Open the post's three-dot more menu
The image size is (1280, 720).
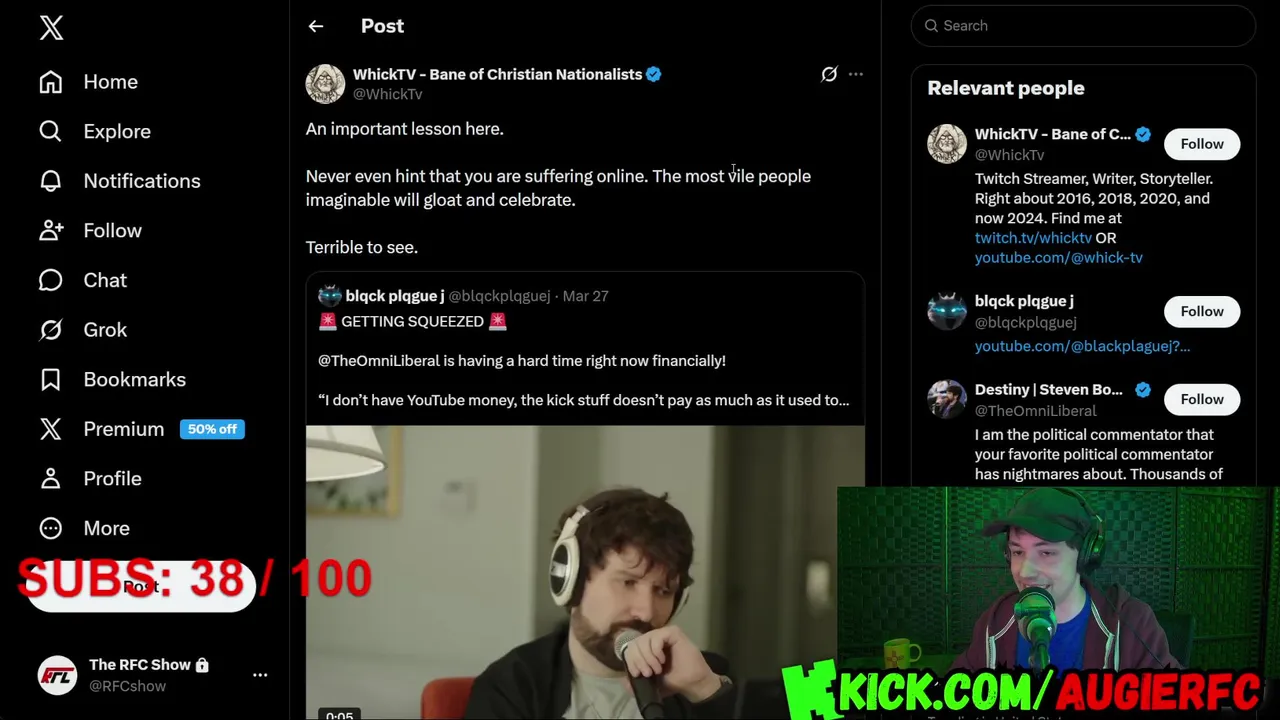click(856, 74)
